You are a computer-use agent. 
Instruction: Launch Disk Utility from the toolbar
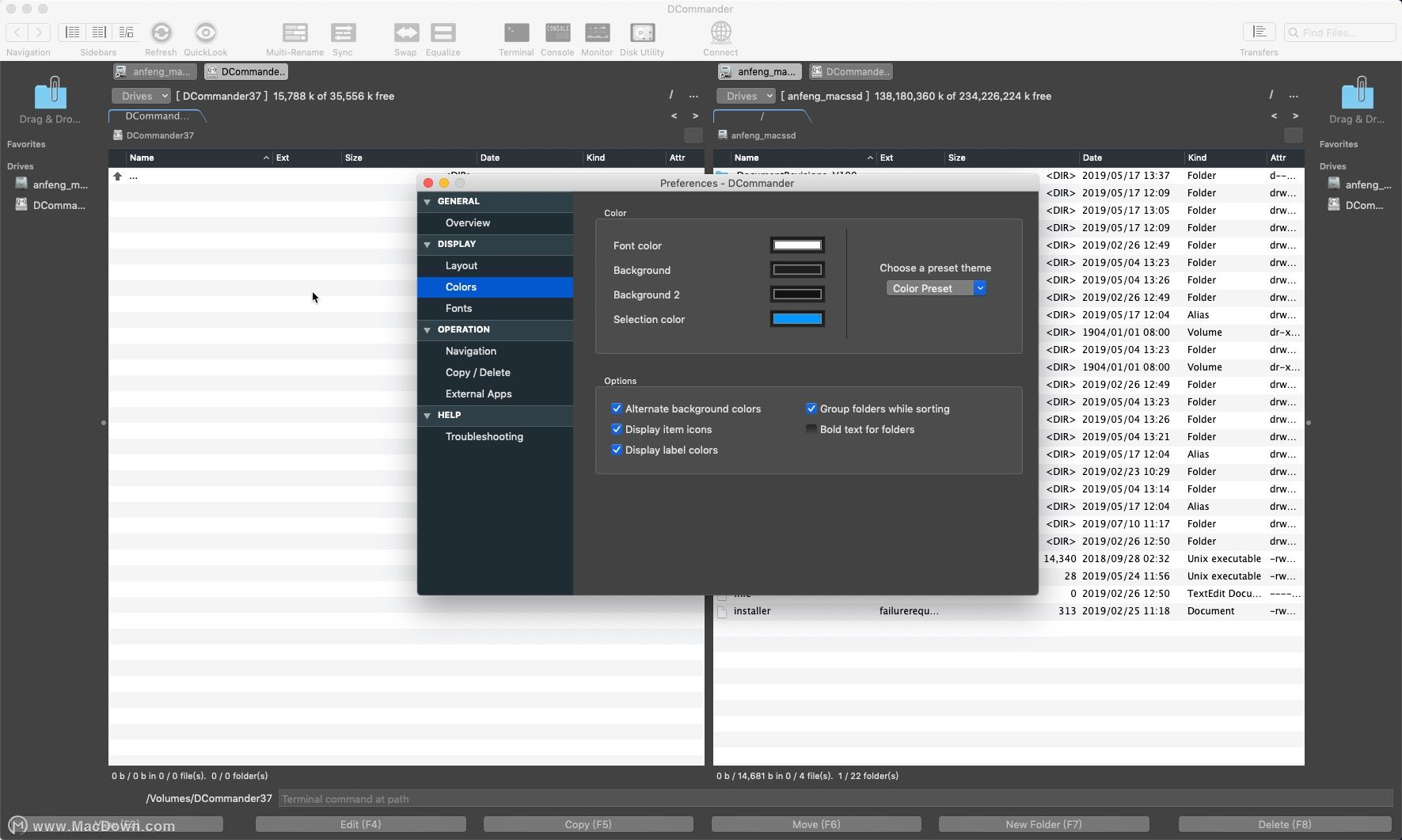click(642, 32)
